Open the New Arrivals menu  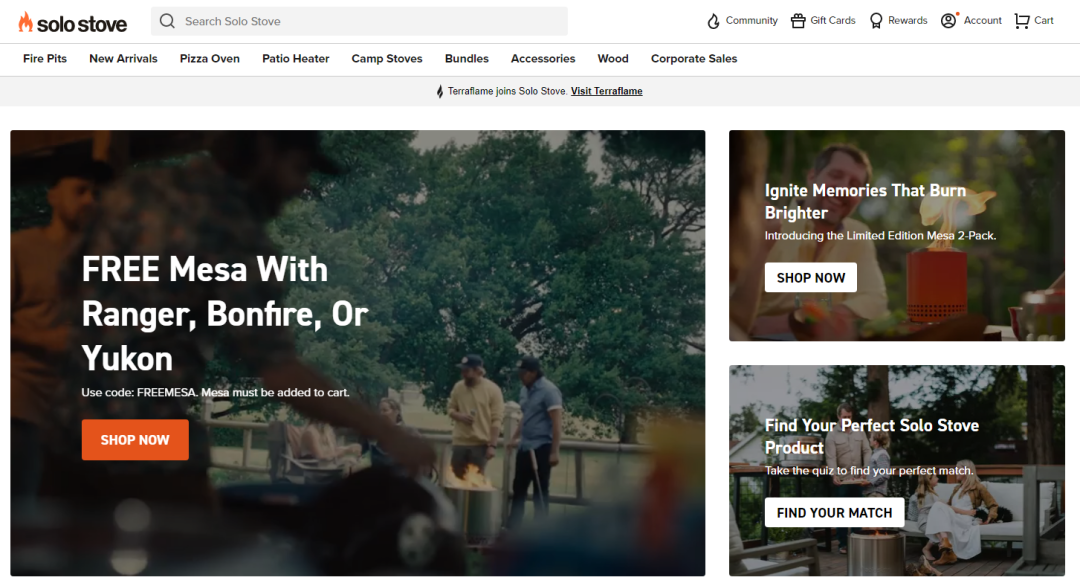[x=123, y=59]
